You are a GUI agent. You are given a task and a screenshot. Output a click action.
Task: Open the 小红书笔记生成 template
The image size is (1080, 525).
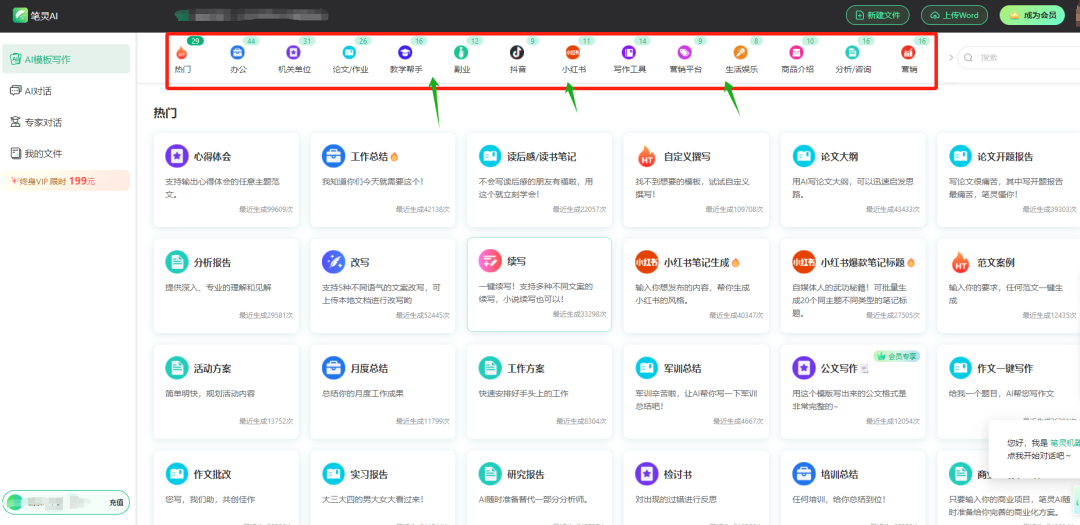[696, 285]
